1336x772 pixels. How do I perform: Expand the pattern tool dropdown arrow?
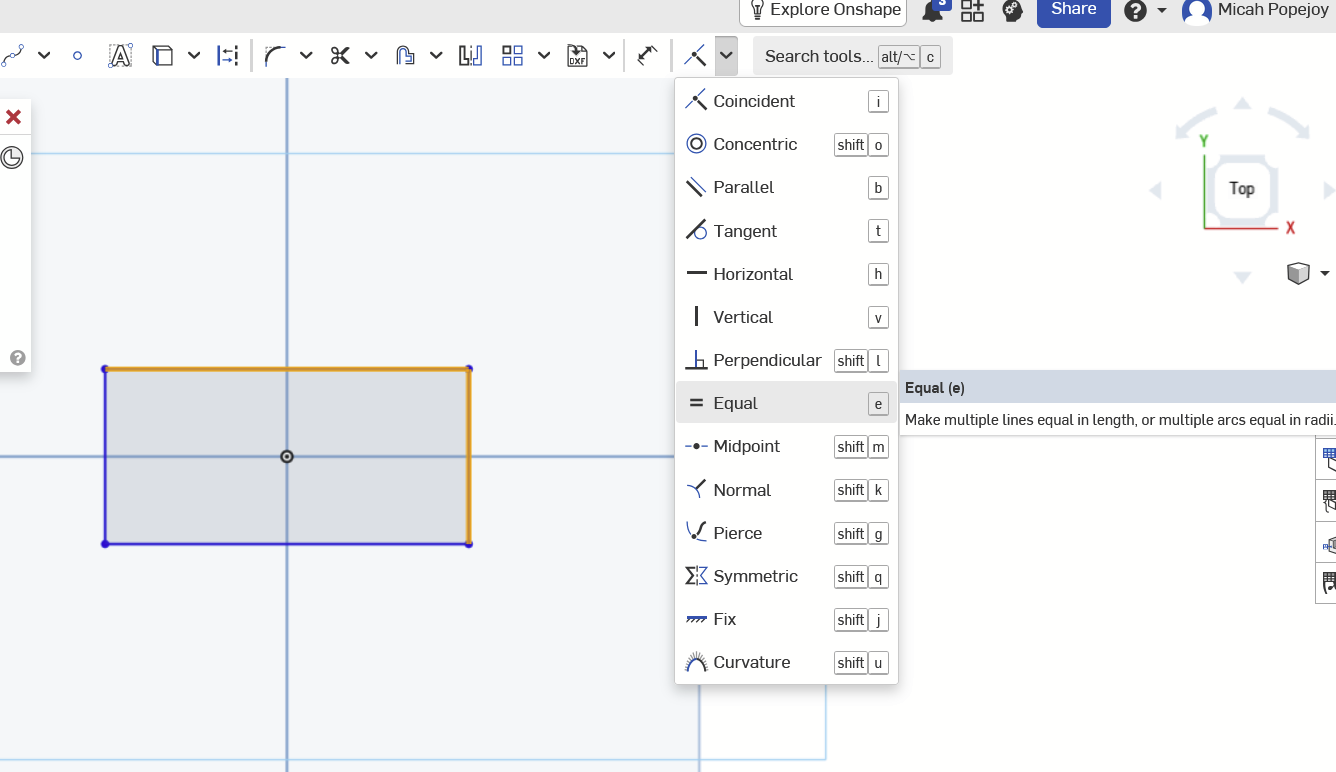(x=544, y=56)
